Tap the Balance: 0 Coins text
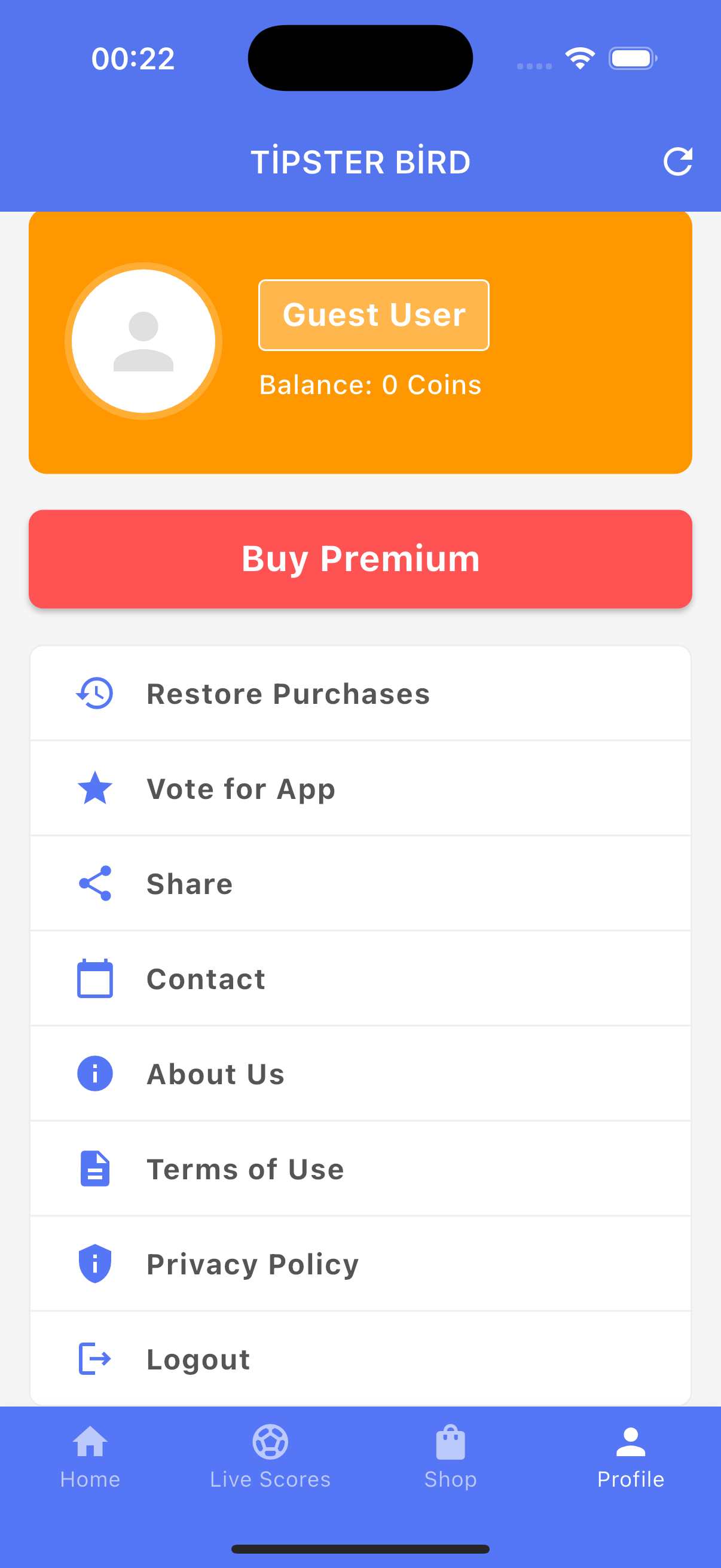The image size is (721, 1568). click(370, 385)
